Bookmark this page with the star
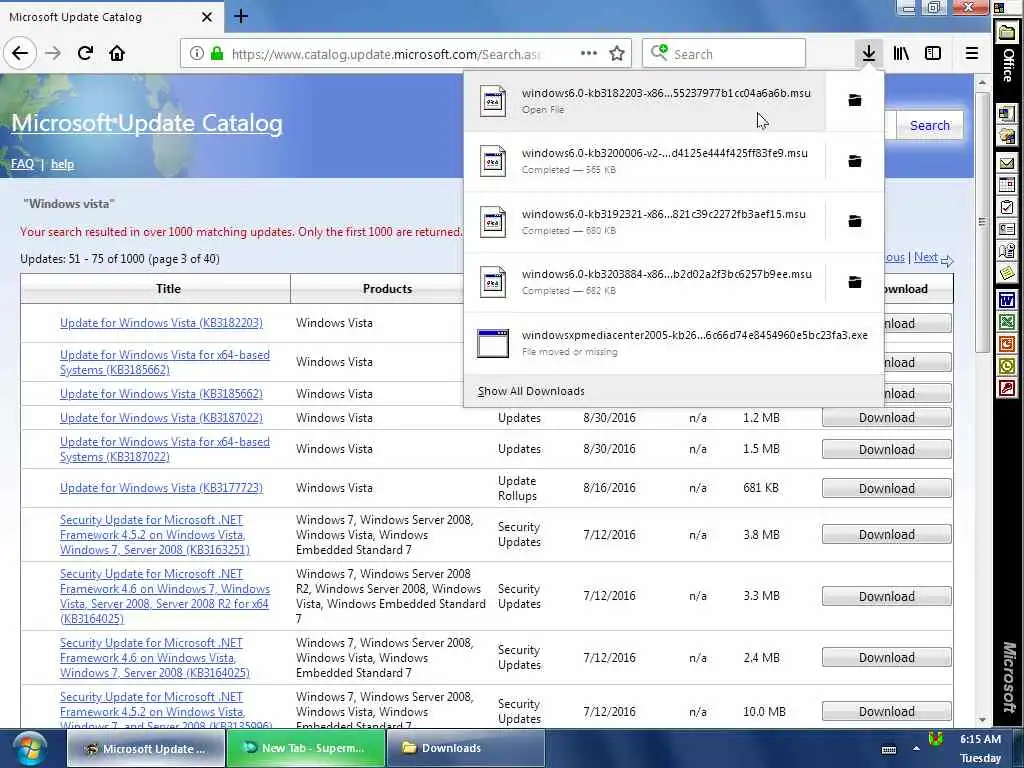The width and height of the screenshot is (1024, 768). [616, 54]
